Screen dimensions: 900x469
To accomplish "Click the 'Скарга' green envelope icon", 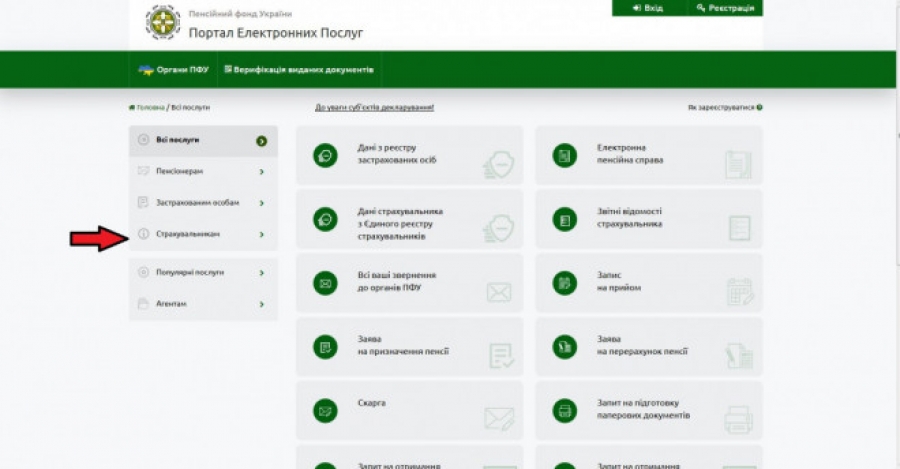I will click(x=325, y=410).
